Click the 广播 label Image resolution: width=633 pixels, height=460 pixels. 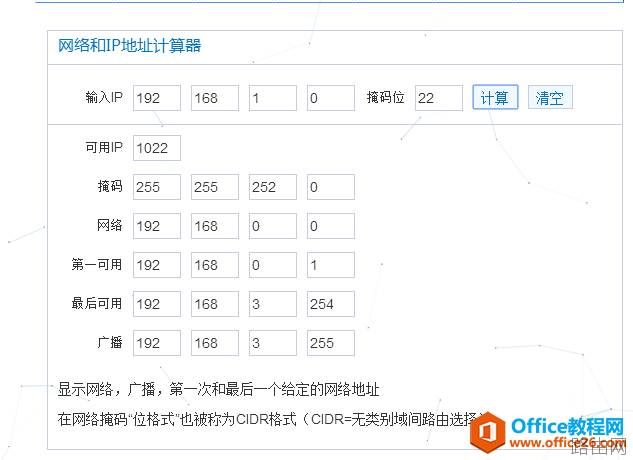110,342
